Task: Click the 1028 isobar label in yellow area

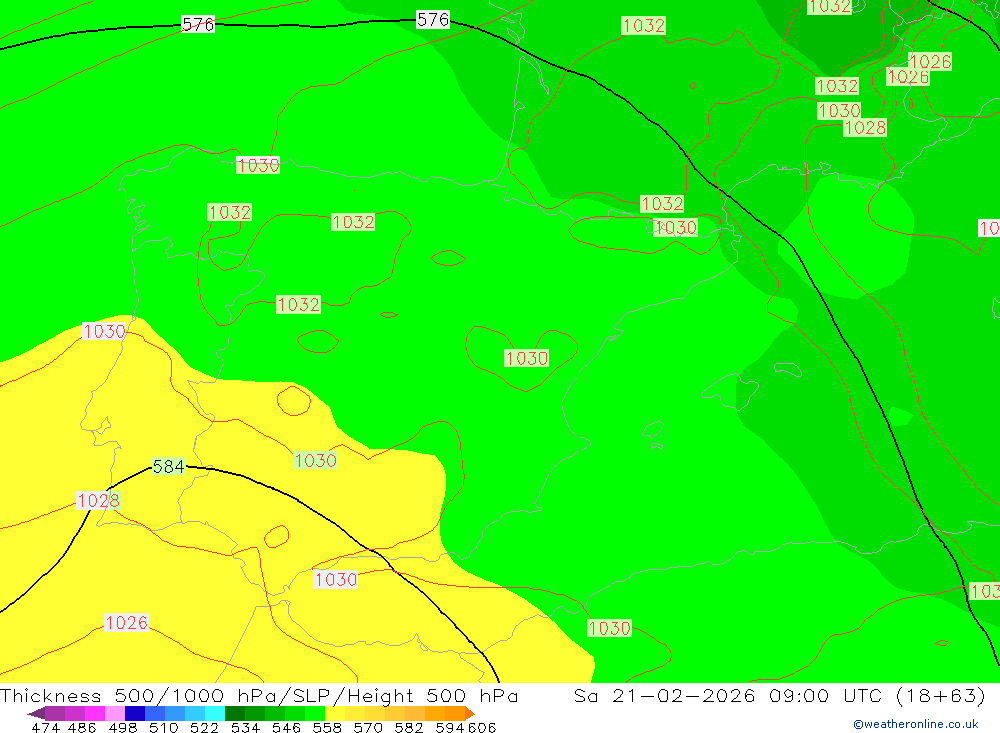Action: (x=98, y=500)
